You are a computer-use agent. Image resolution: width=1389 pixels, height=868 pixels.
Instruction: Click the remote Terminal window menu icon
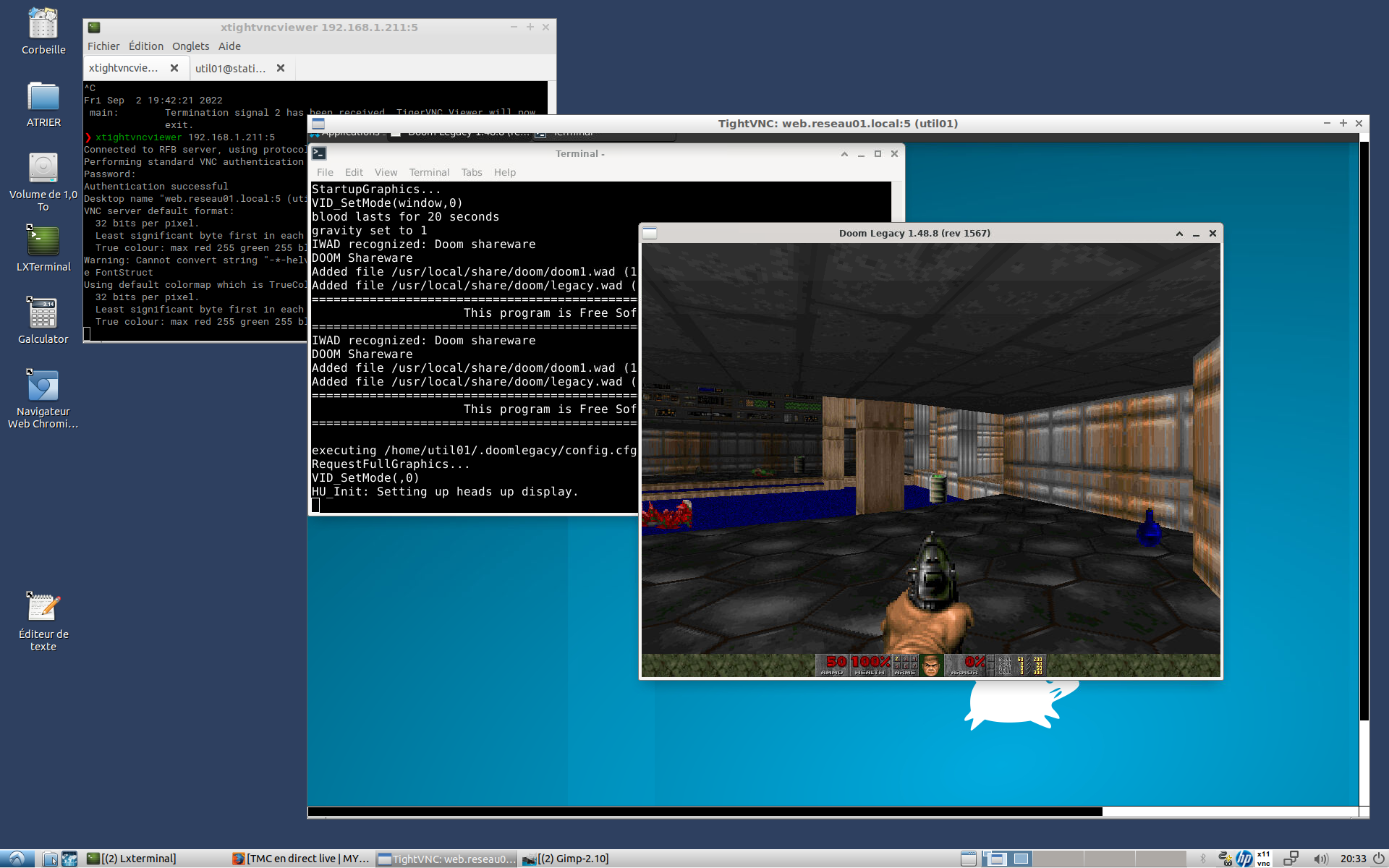tap(319, 153)
